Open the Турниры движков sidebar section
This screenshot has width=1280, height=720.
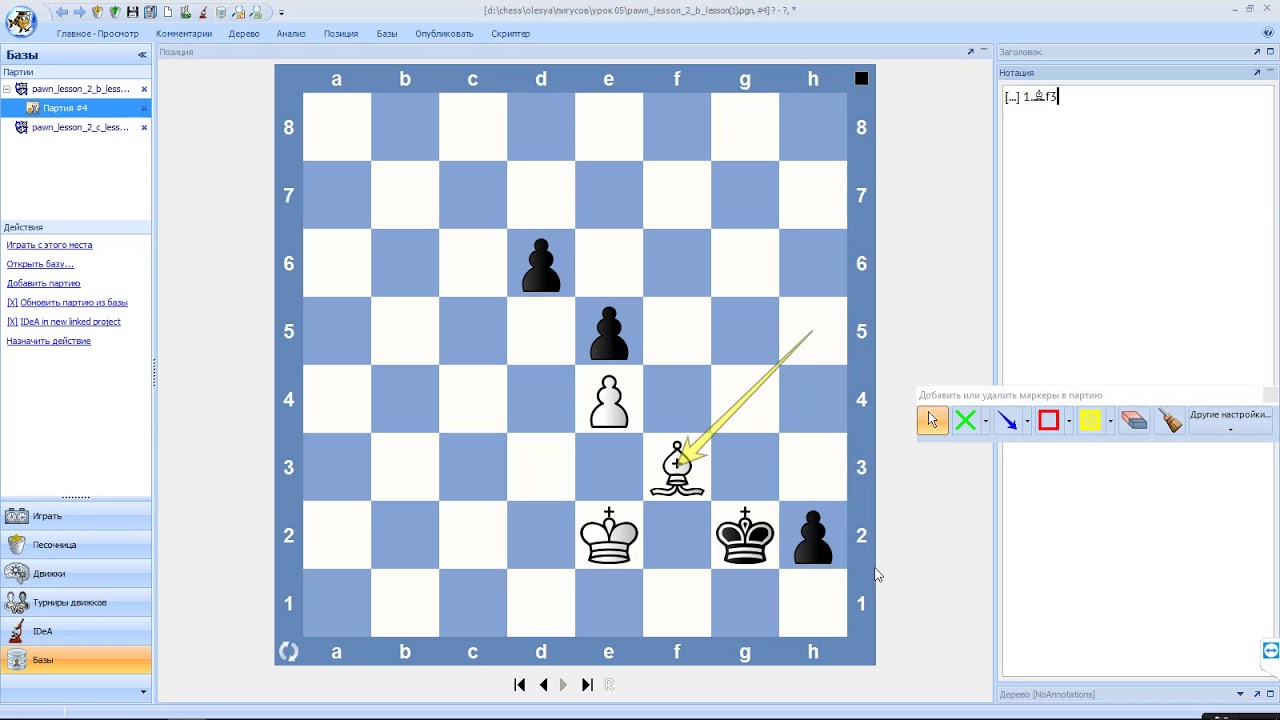tap(76, 602)
